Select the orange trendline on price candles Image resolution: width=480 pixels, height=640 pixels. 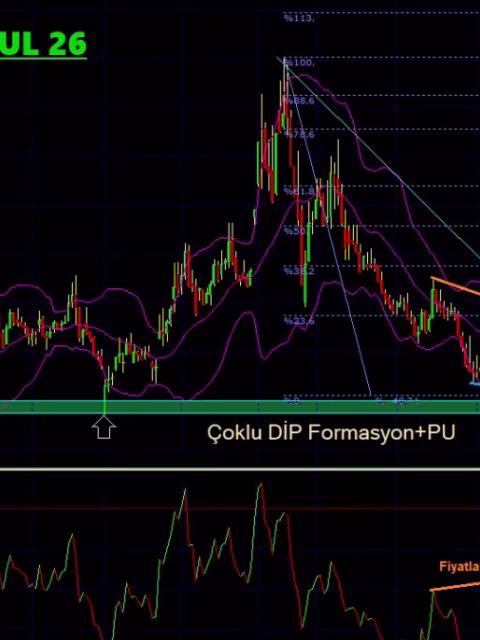point(455,286)
